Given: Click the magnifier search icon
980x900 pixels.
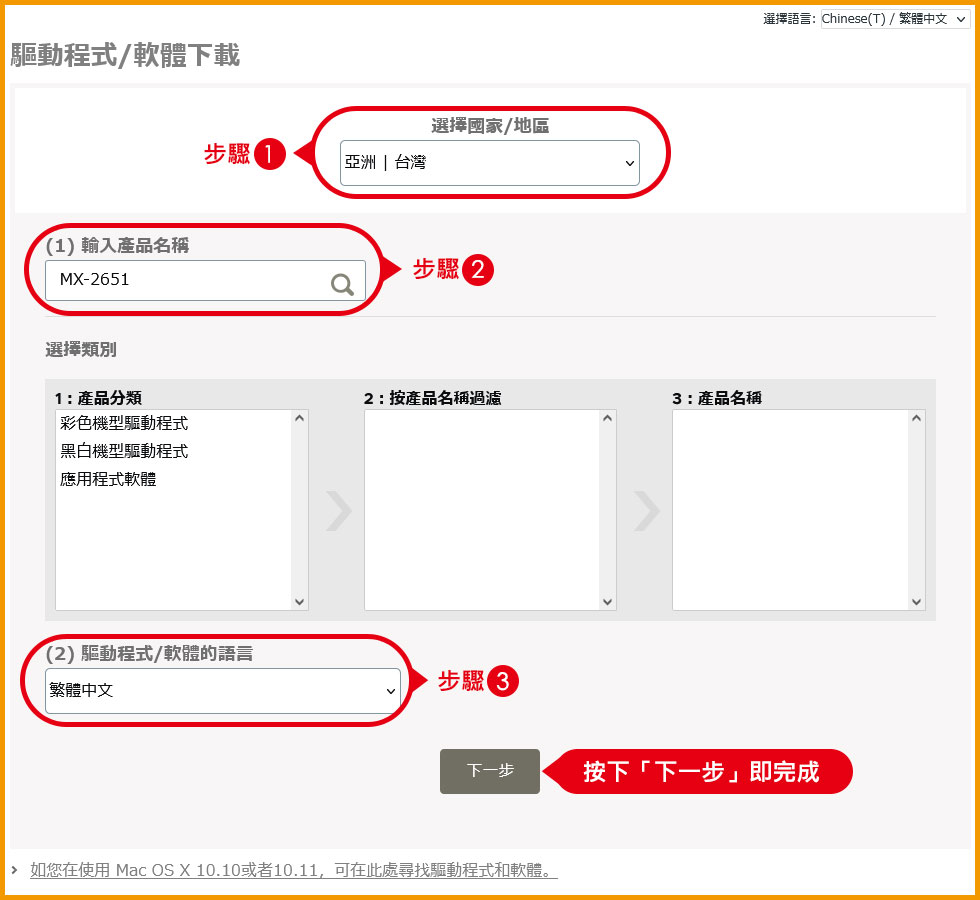Looking at the screenshot, I should pos(342,285).
